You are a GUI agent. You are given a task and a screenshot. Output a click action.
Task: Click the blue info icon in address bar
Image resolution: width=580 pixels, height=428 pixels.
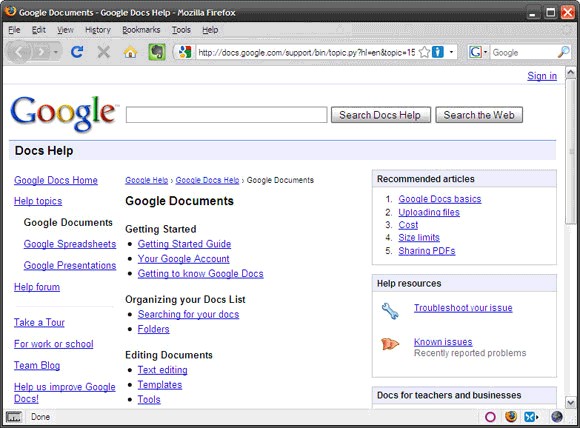pyautogui.click(x=438, y=52)
